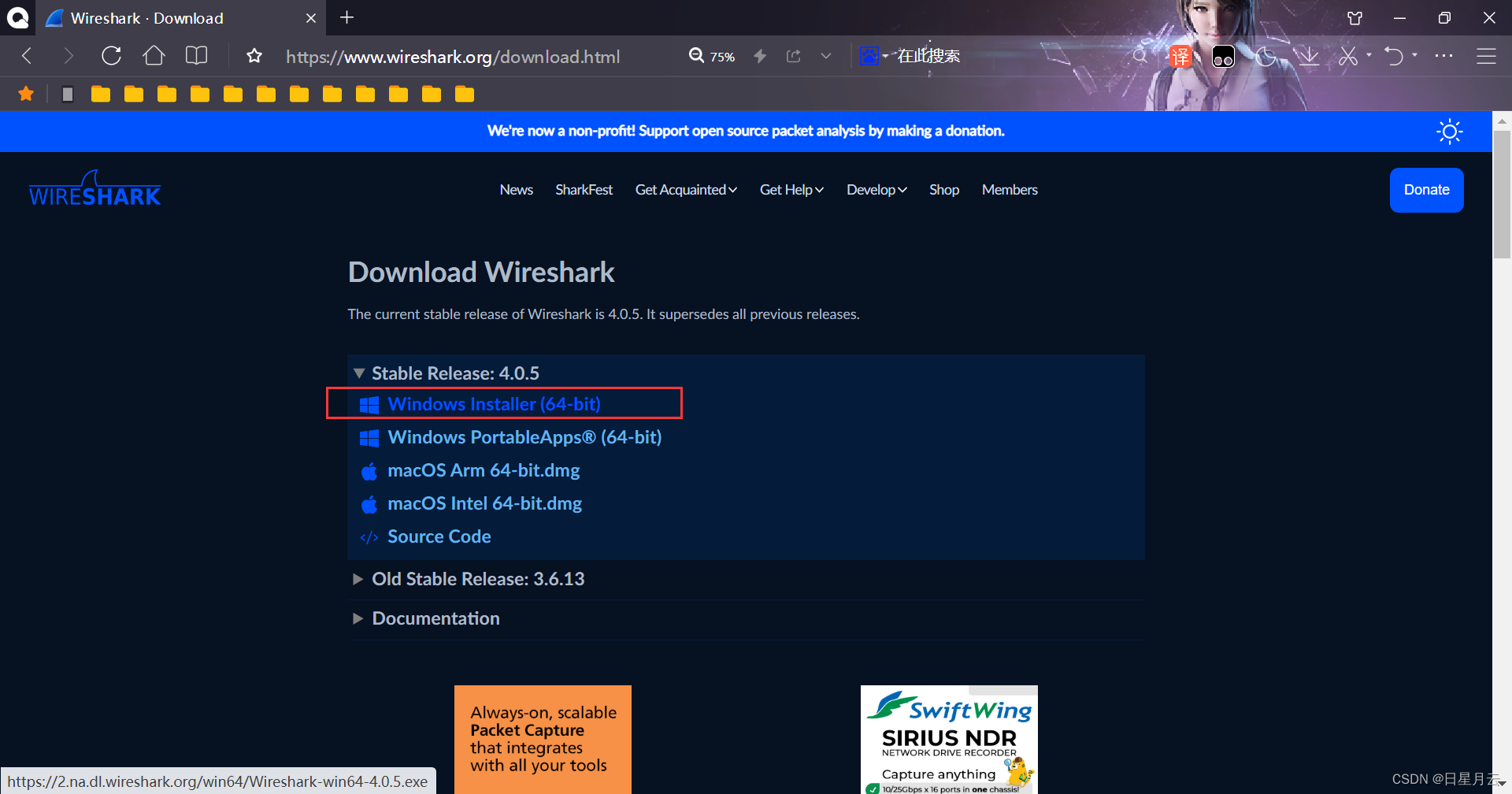1512x794 pixels.
Task: Open the Tampermonkey-style extension icon
Action: tap(1223, 56)
